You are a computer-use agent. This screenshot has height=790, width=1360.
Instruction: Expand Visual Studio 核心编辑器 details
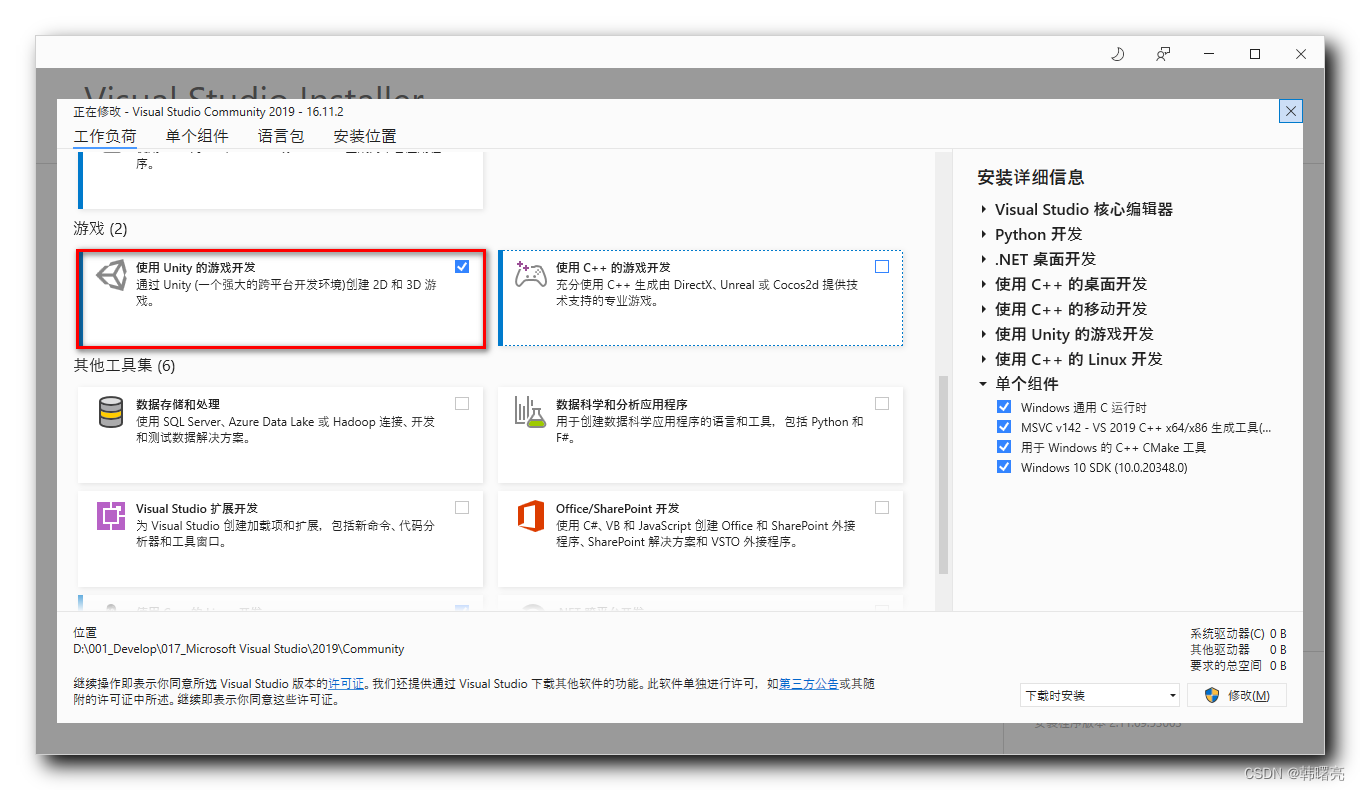pos(983,209)
